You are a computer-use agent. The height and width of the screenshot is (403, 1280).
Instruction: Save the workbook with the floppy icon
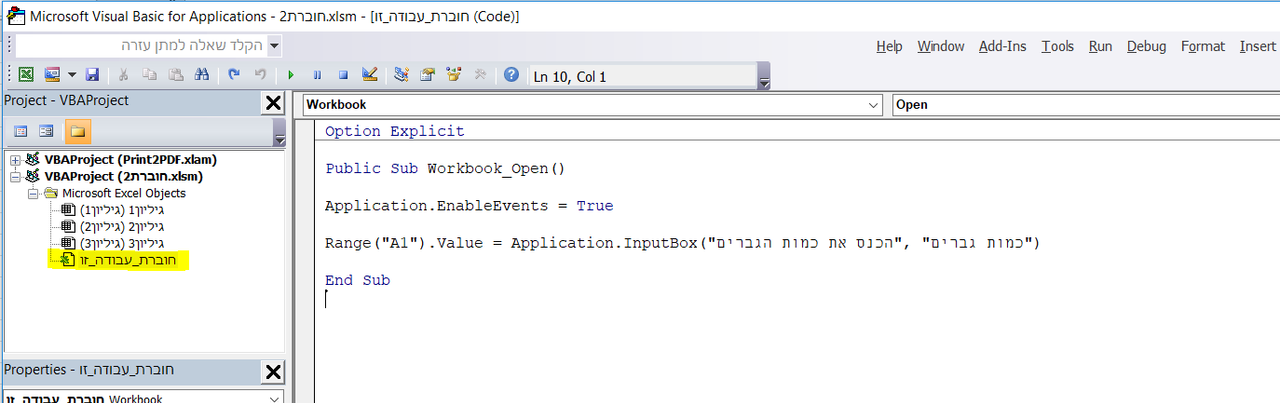pyautogui.click(x=92, y=75)
